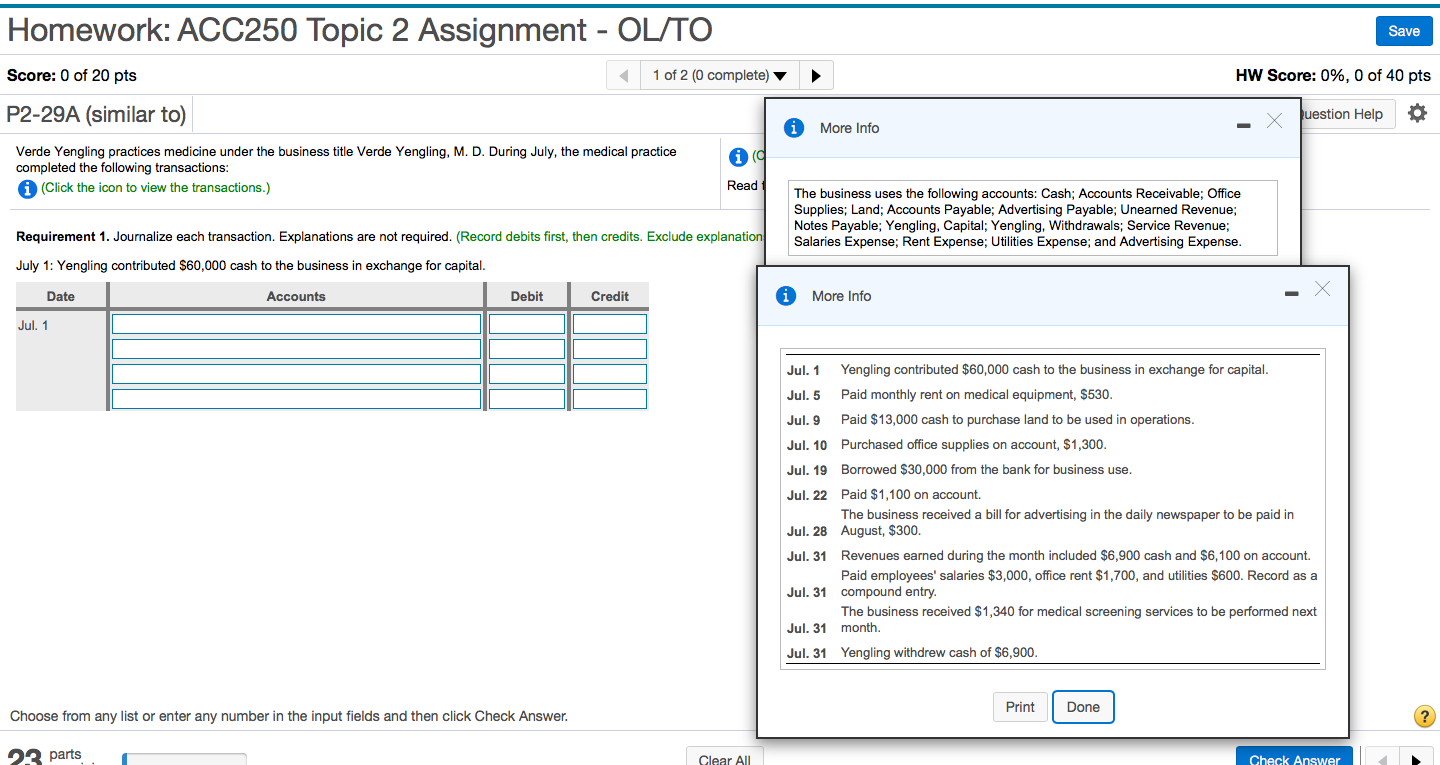Viewport: 1440px width, 765px height.
Task: Switch to the next question with the arrow
Action: (x=816, y=74)
